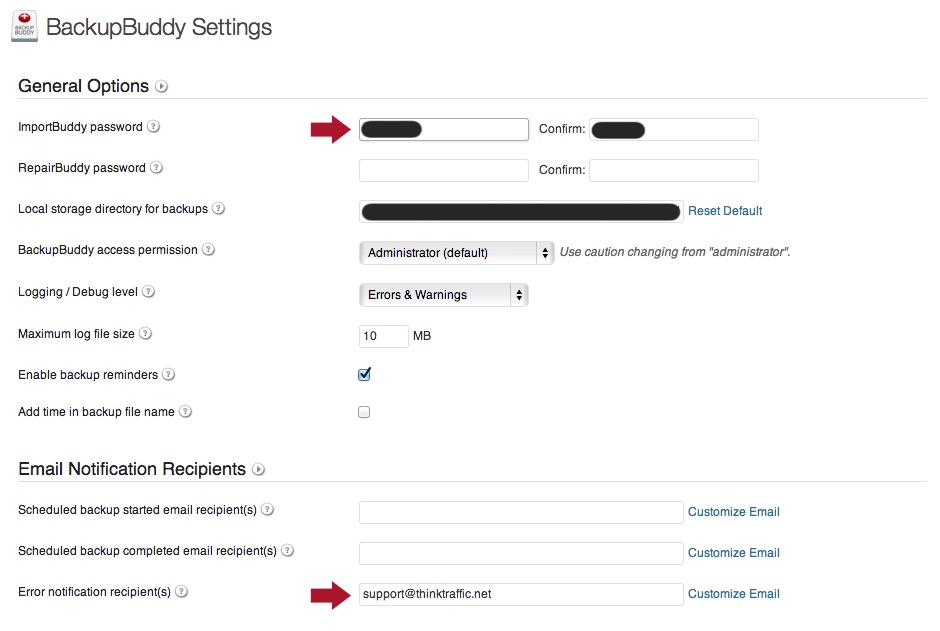
Task: Disable the Enable backup reminders checkbox
Action: pyautogui.click(x=364, y=375)
